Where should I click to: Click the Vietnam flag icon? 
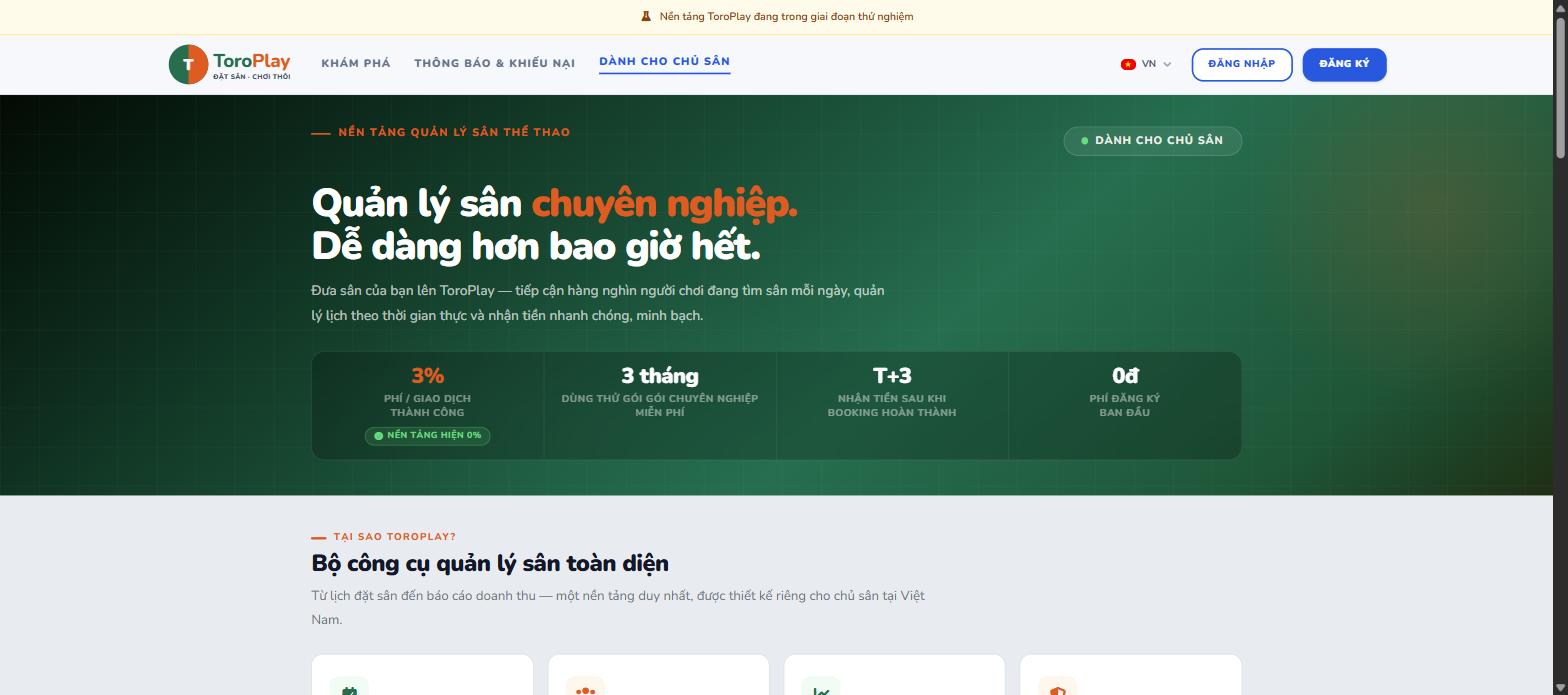pyautogui.click(x=1128, y=64)
